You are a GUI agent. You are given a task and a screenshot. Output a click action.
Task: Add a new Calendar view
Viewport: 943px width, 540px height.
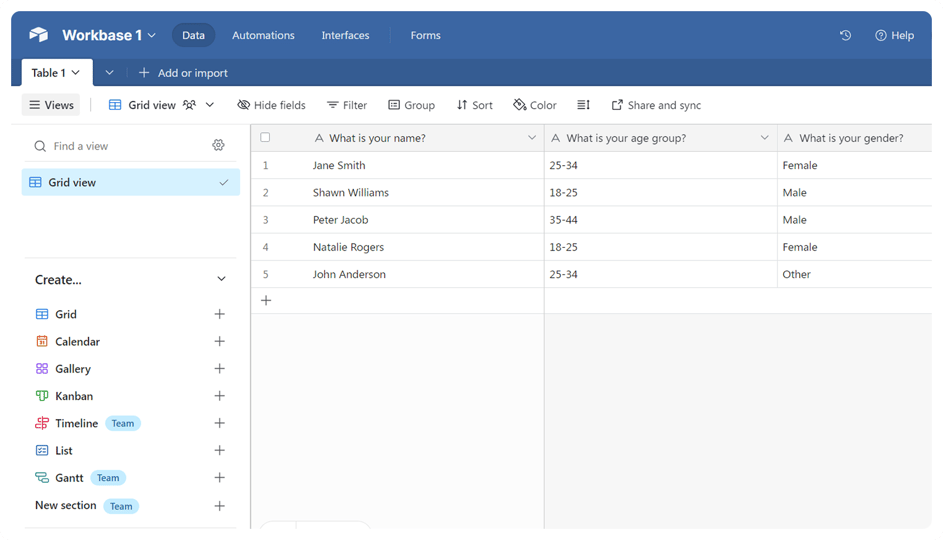[x=219, y=341]
